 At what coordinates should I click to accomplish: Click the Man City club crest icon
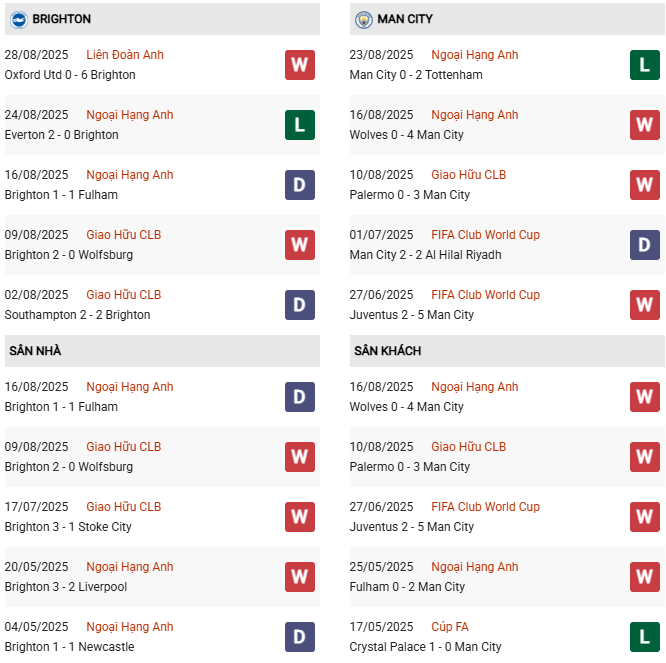click(362, 19)
